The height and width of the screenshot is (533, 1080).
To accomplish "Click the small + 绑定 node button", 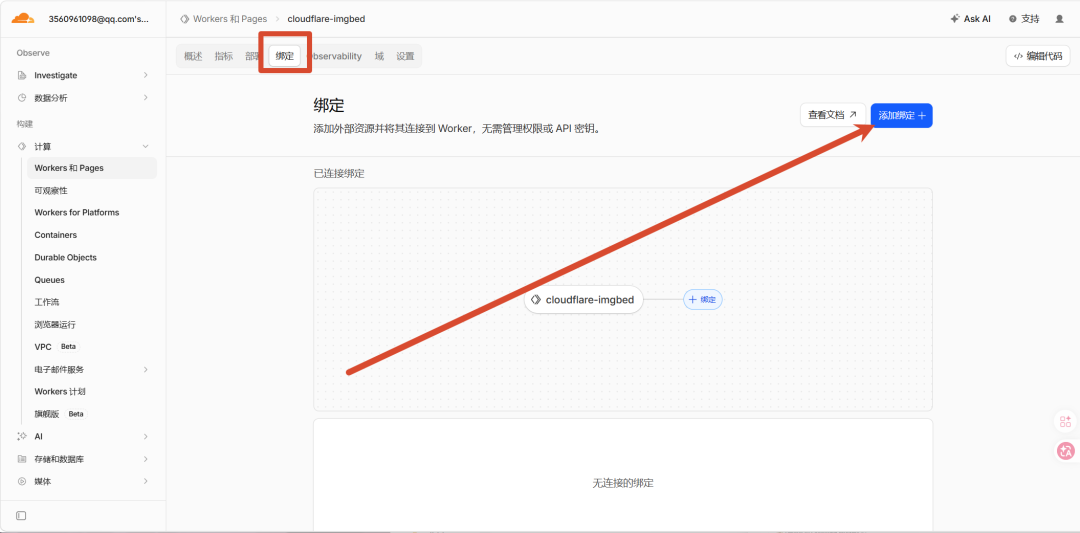I will point(703,300).
